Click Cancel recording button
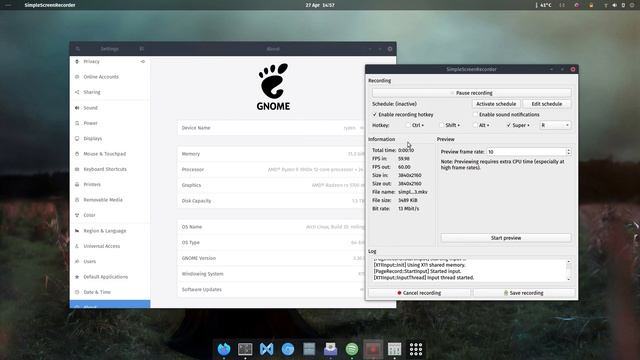 click(x=419, y=293)
